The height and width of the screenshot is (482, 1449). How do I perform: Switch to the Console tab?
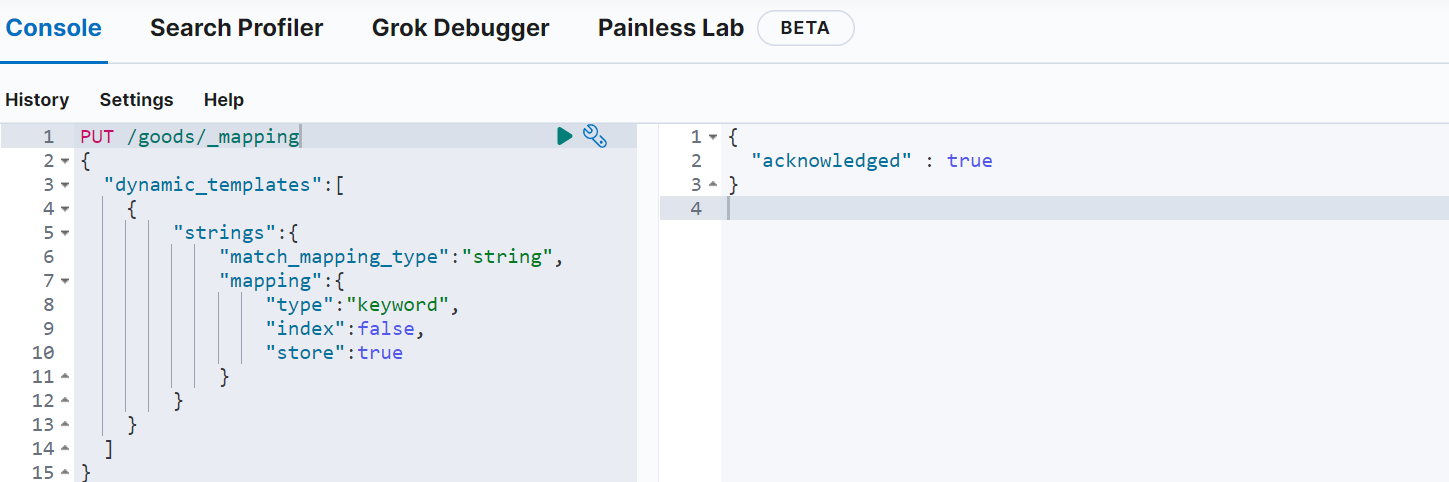pyautogui.click(x=54, y=28)
